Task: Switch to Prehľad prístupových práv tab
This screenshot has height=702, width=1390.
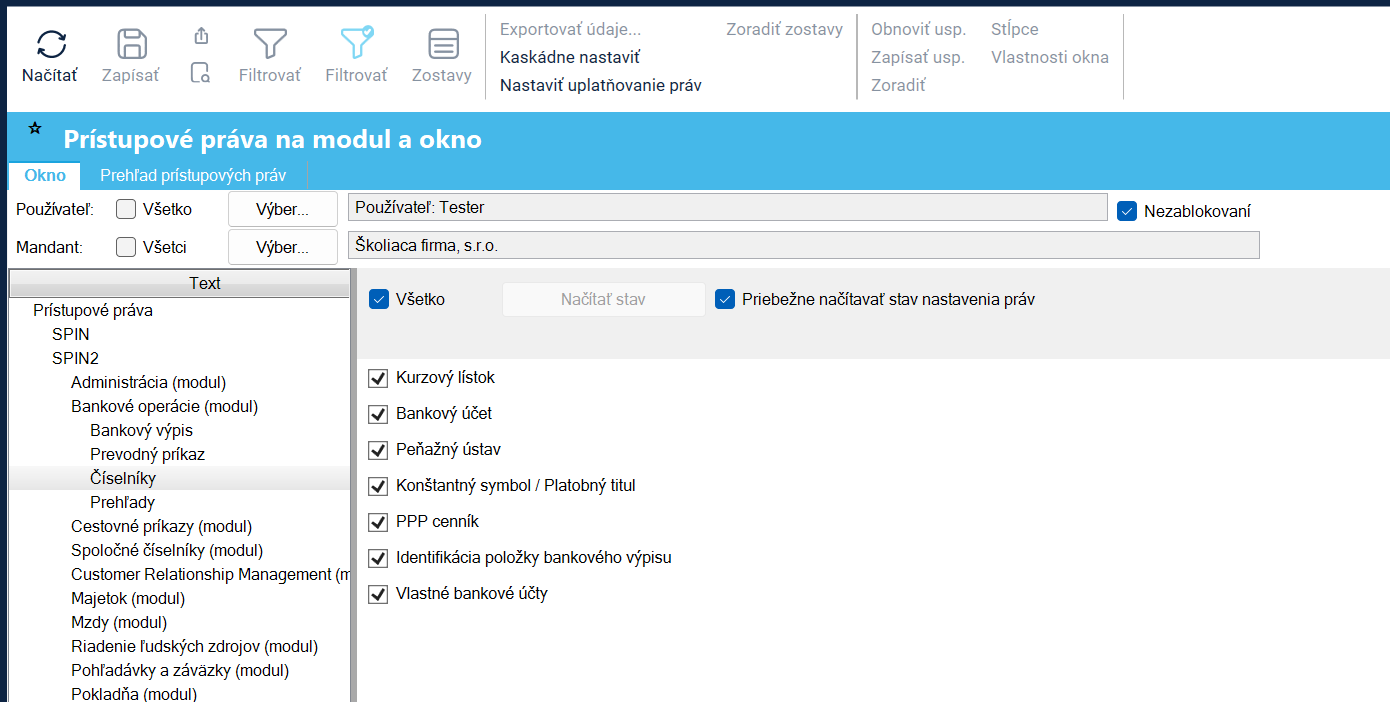Action: 193,175
